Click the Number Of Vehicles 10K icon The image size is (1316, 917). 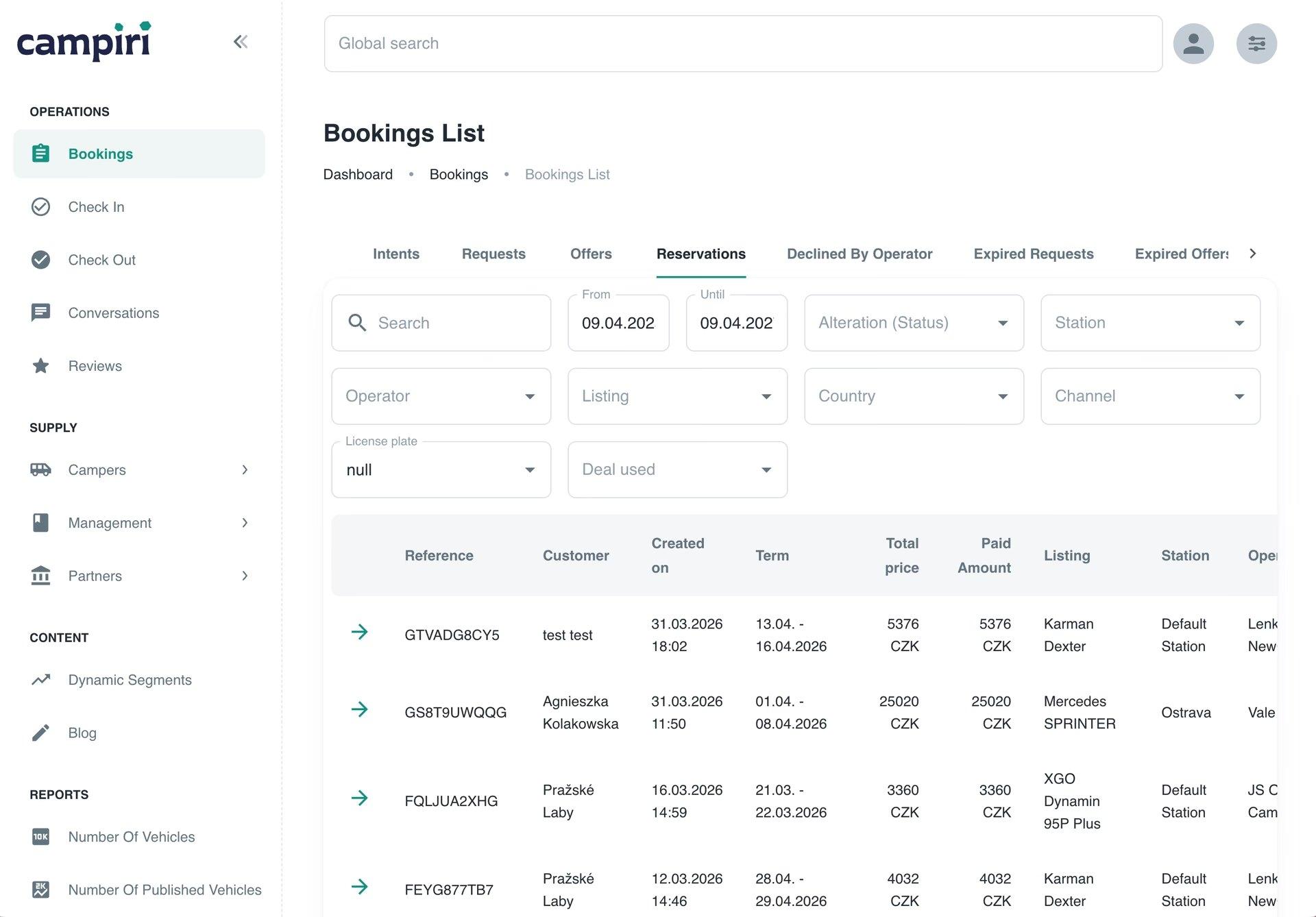pyautogui.click(x=41, y=837)
